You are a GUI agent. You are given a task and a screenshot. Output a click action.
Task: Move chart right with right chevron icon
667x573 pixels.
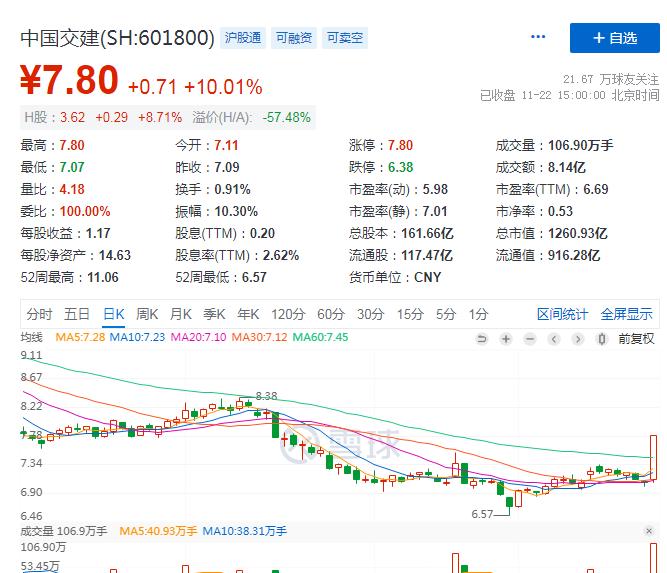tap(578, 339)
